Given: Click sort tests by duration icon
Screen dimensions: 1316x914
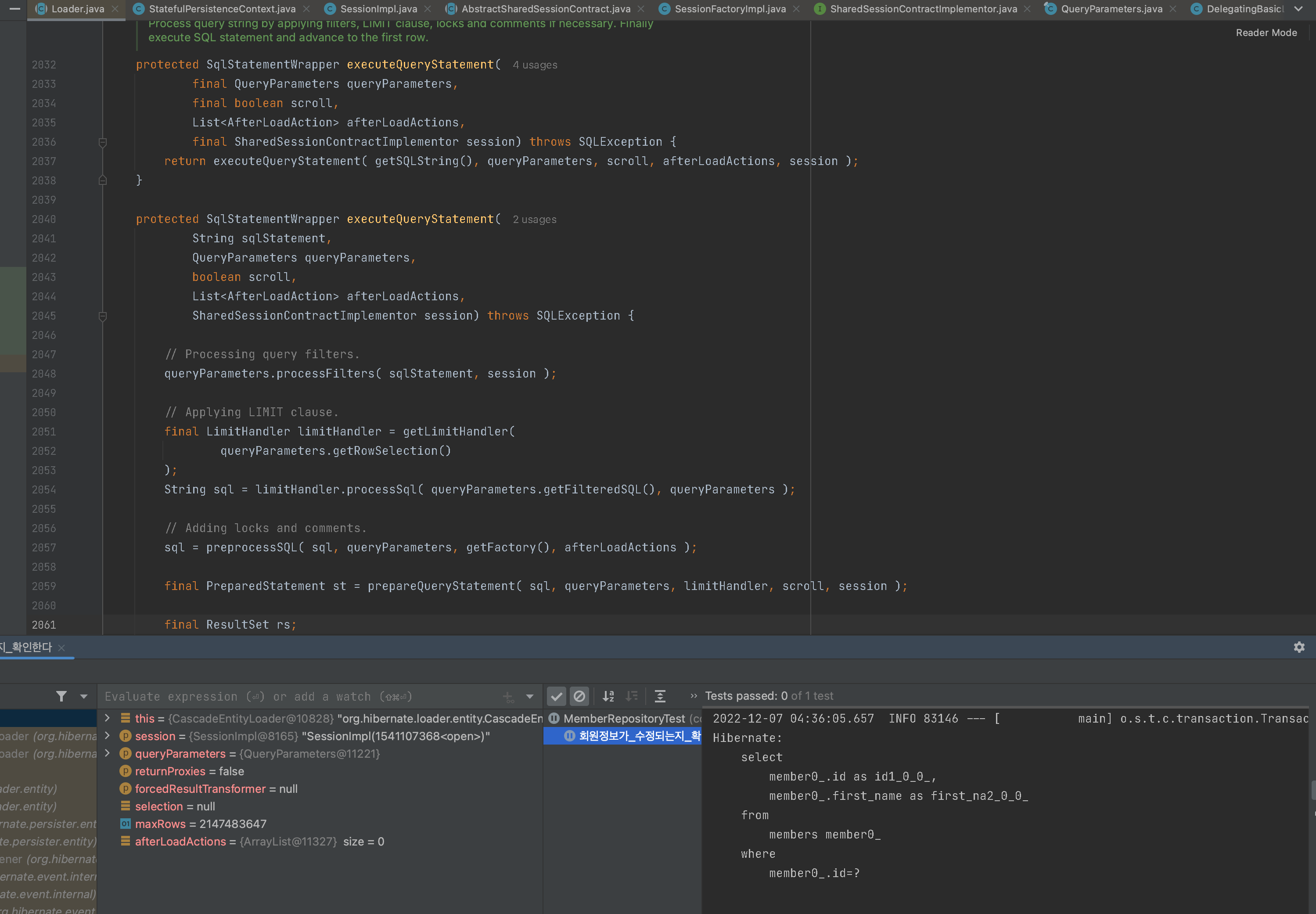Looking at the screenshot, I should (x=632, y=696).
